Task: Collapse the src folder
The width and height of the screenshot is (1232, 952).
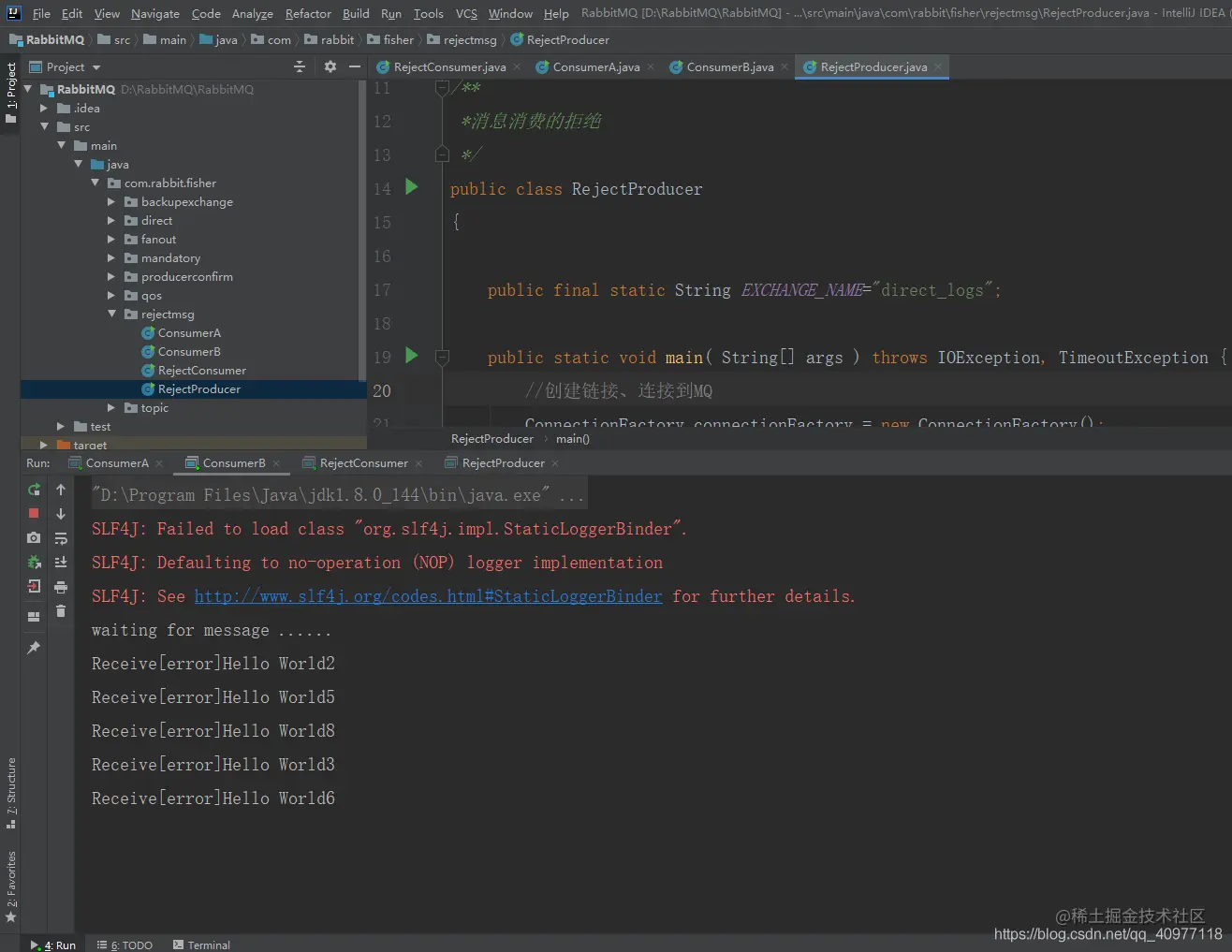Action: [44, 126]
